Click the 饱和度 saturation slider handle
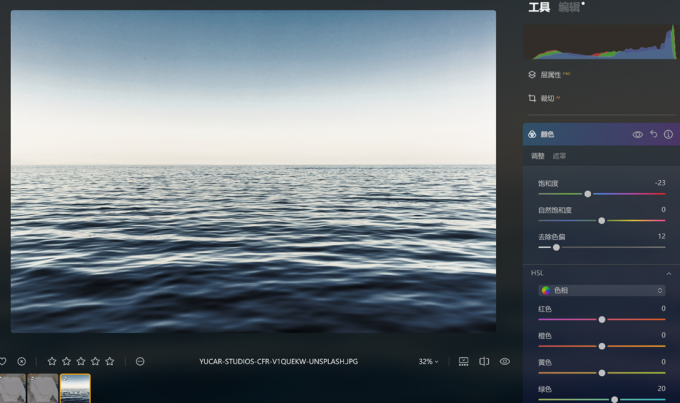Image resolution: width=680 pixels, height=403 pixels. coord(588,194)
